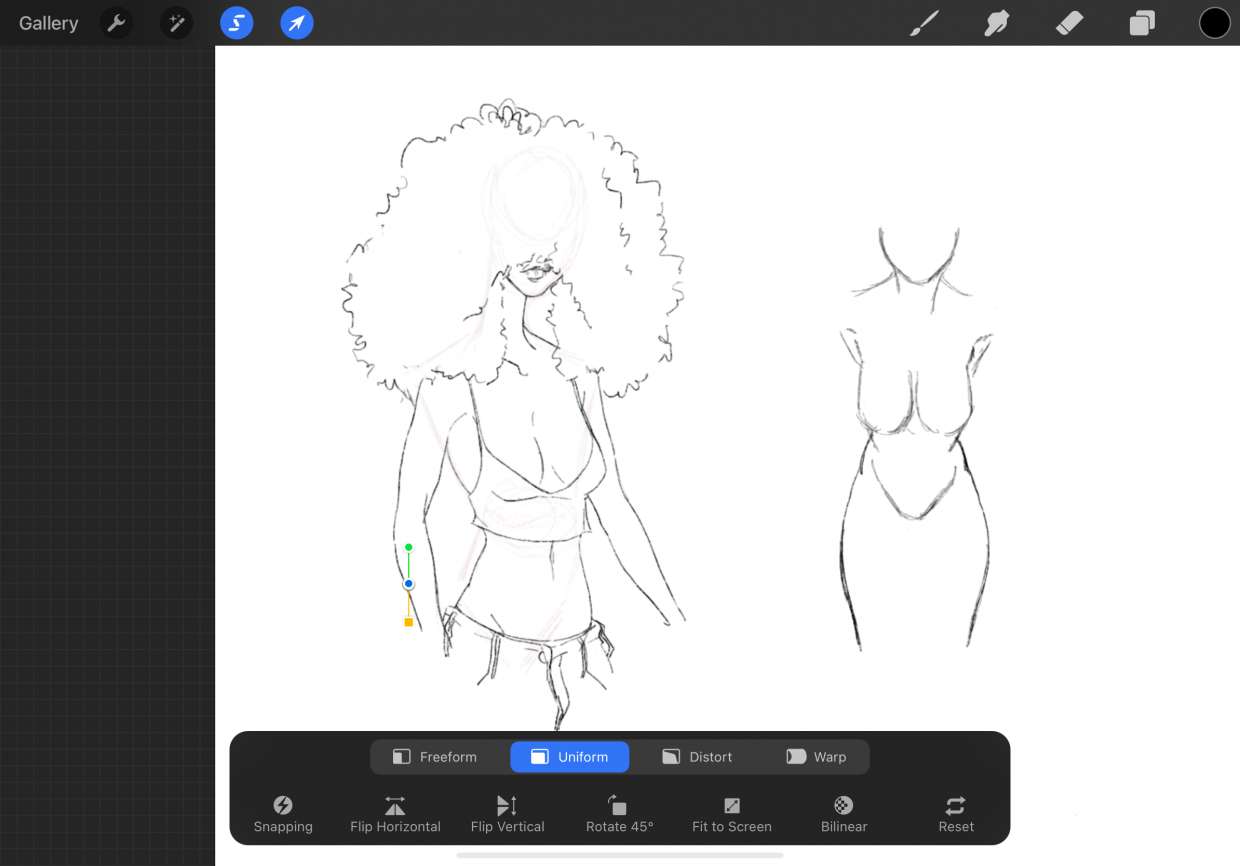Open the Actions wrench menu
Image resolution: width=1240 pixels, height=866 pixels.
click(117, 23)
